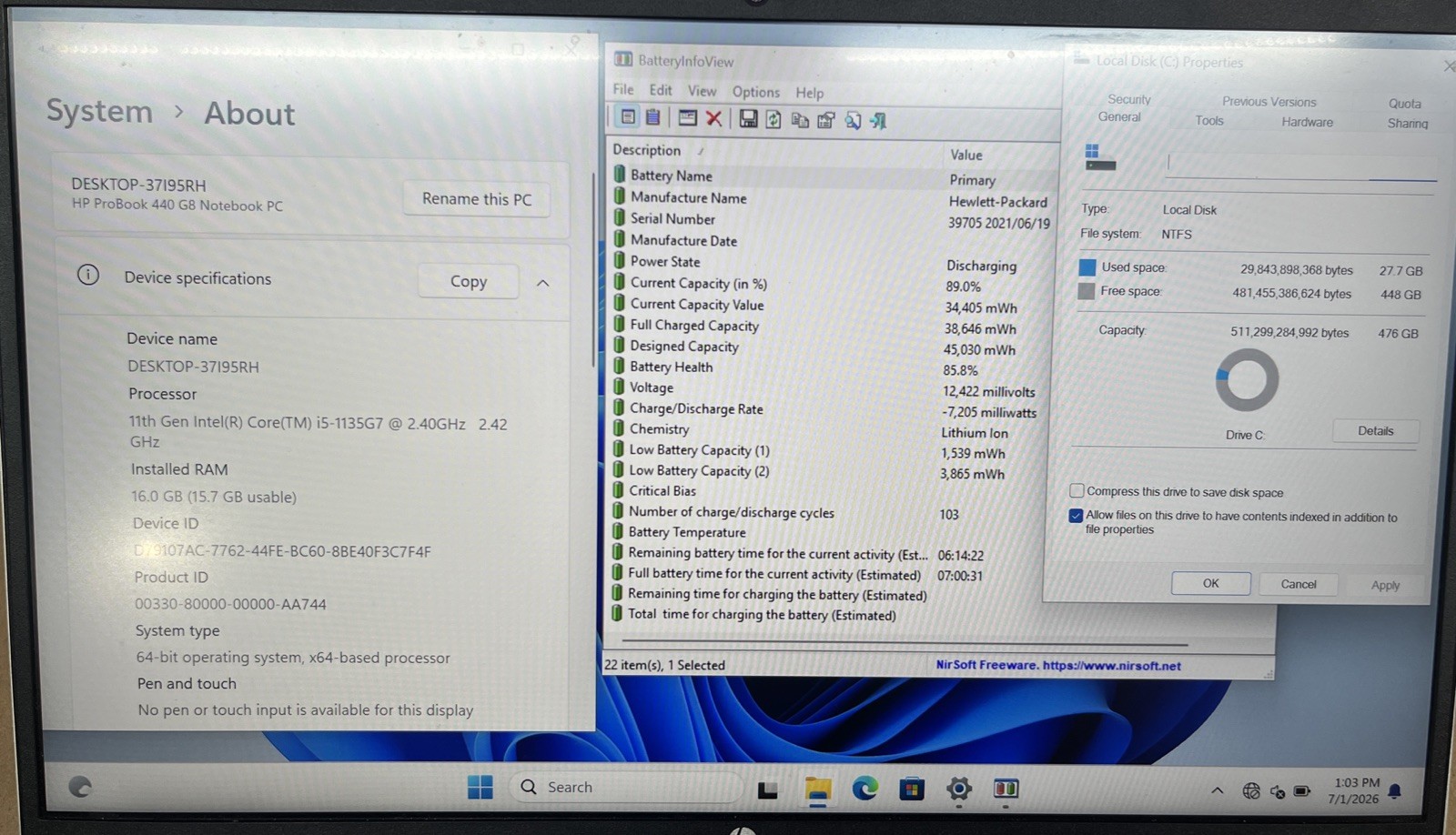Click Battery Log clipboard toolbar icon
Viewport: 1456px width, 835px height.
[652, 117]
